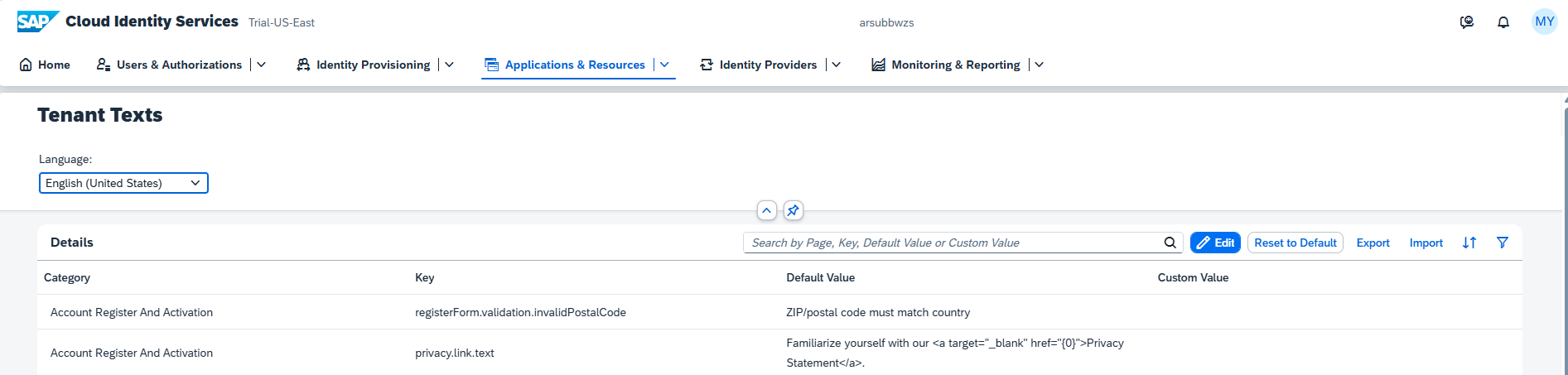Collapse the header with the up chevron
The image size is (1568, 375).
coord(767,210)
